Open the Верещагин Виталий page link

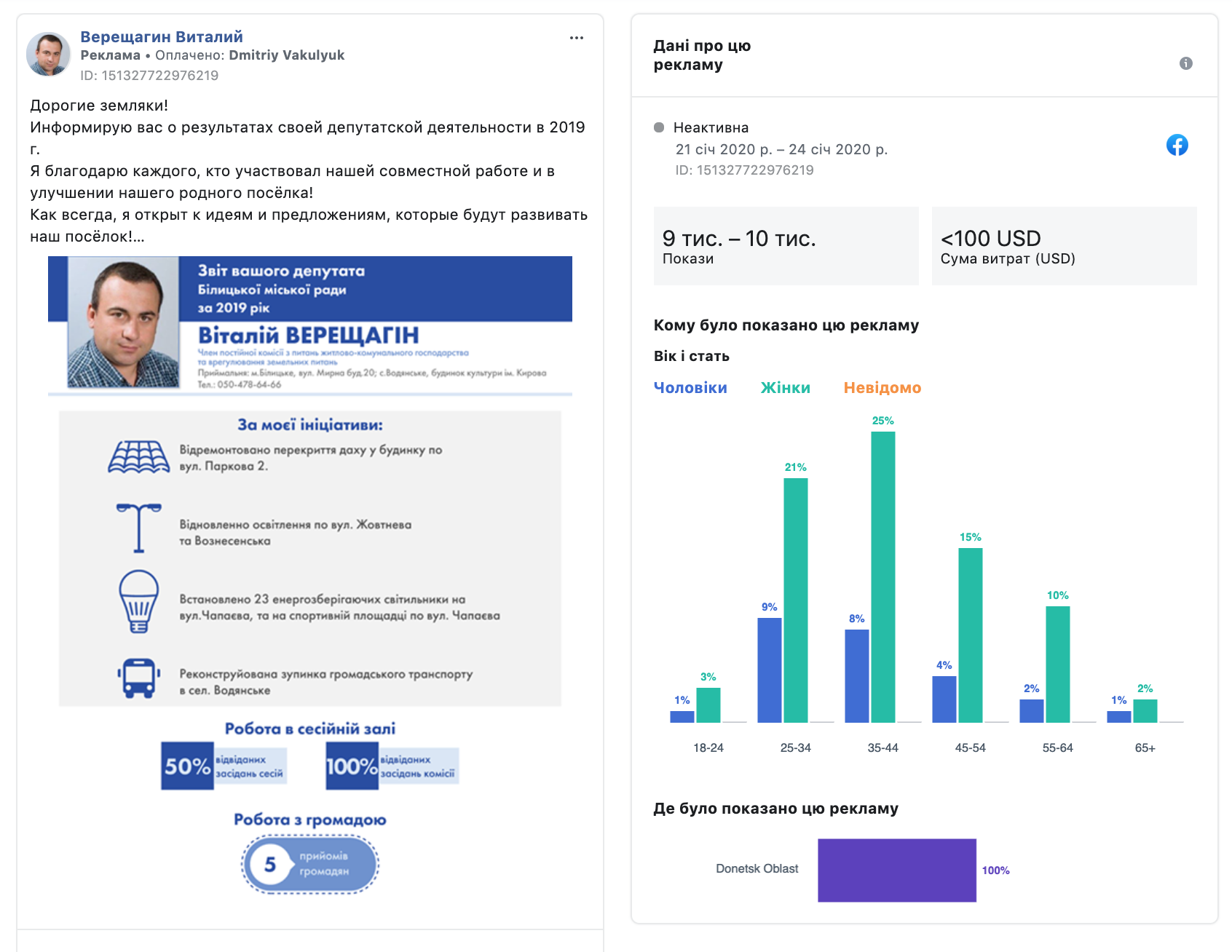[161, 36]
